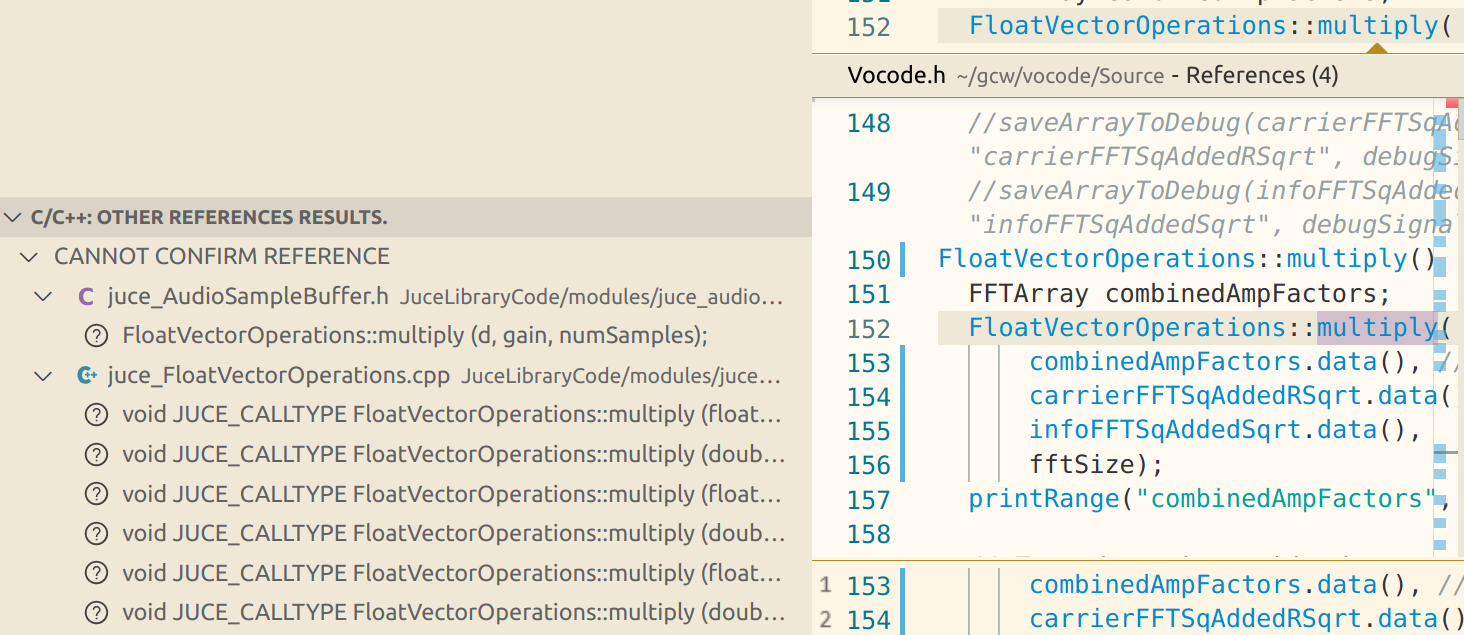Click combinedAmpFactors.data() on peek line 153
The height and width of the screenshot is (635, 1464).
tap(1227, 362)
